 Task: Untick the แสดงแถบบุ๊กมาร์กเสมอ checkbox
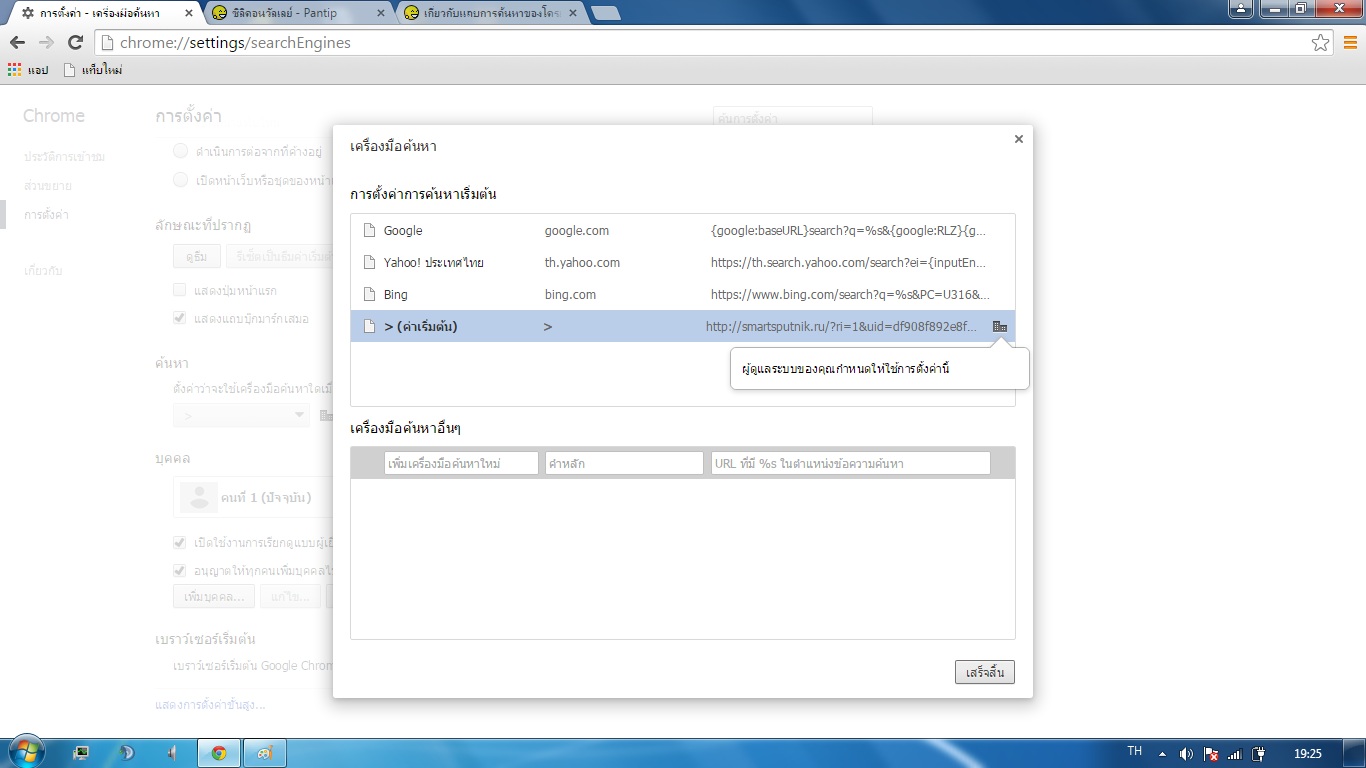(x=180, y=318)
